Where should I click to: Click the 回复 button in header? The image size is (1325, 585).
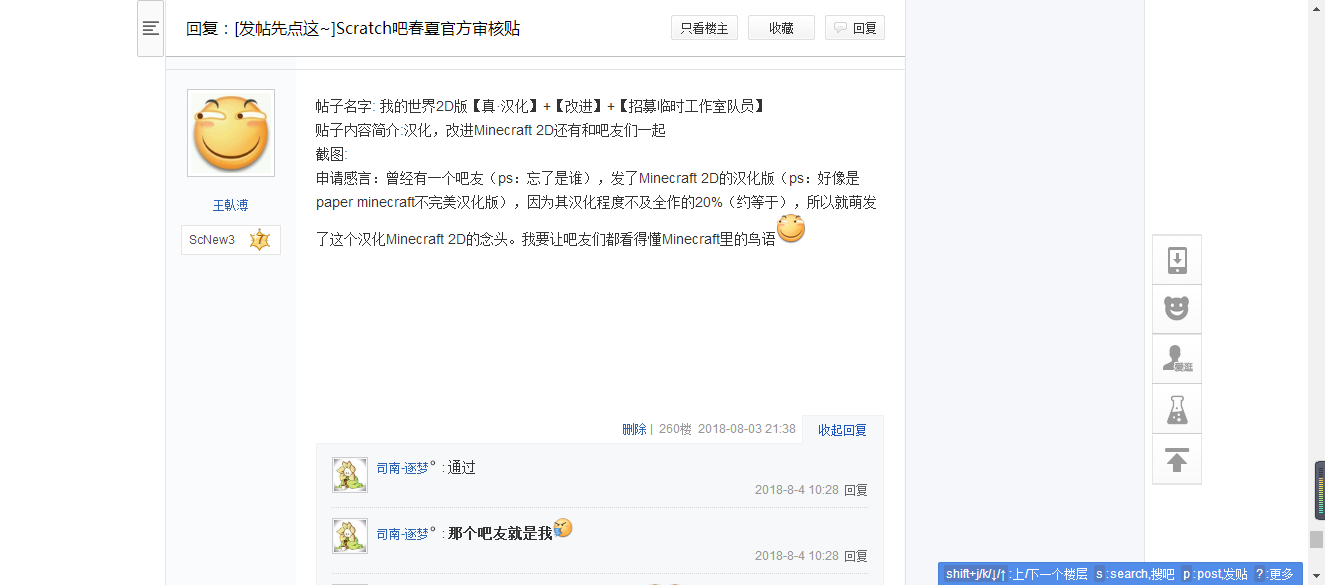[x=855, y=28]
